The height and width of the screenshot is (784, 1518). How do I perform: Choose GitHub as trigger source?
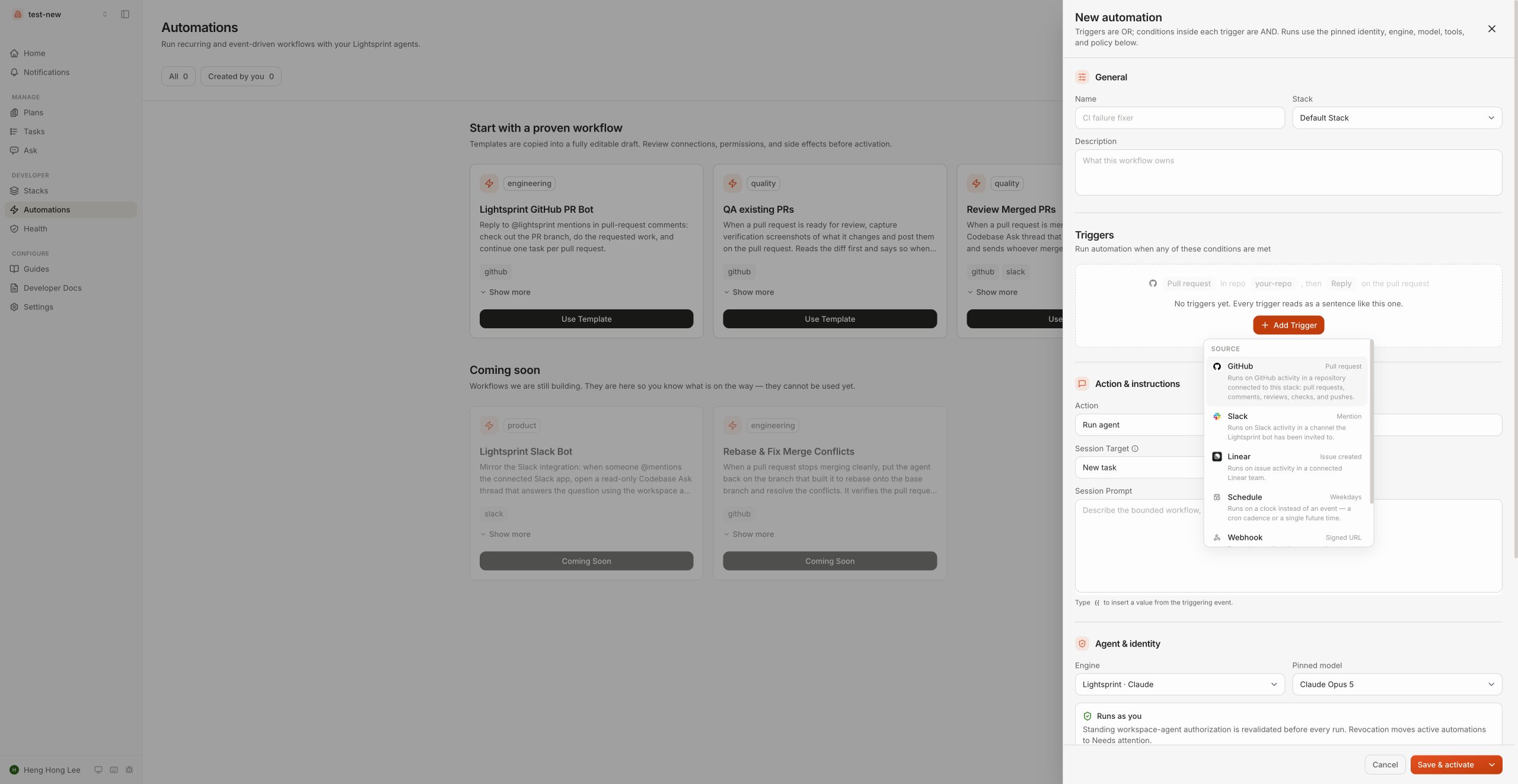click(1286, 381)
